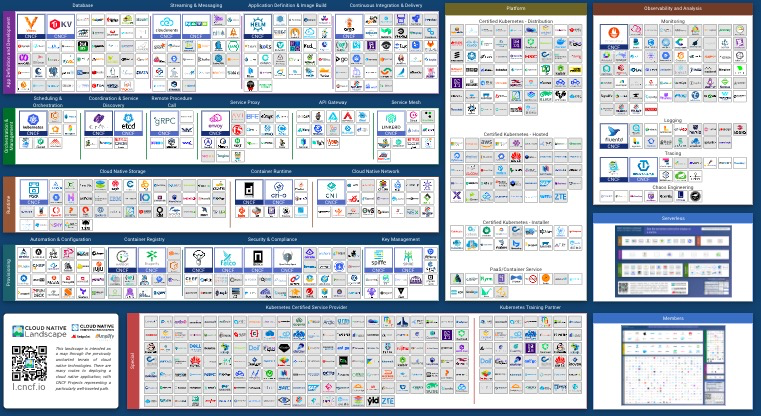Viewport: 761px width, 416px height.
Task: Select the OpenTracing card
Action: (644, 170)
